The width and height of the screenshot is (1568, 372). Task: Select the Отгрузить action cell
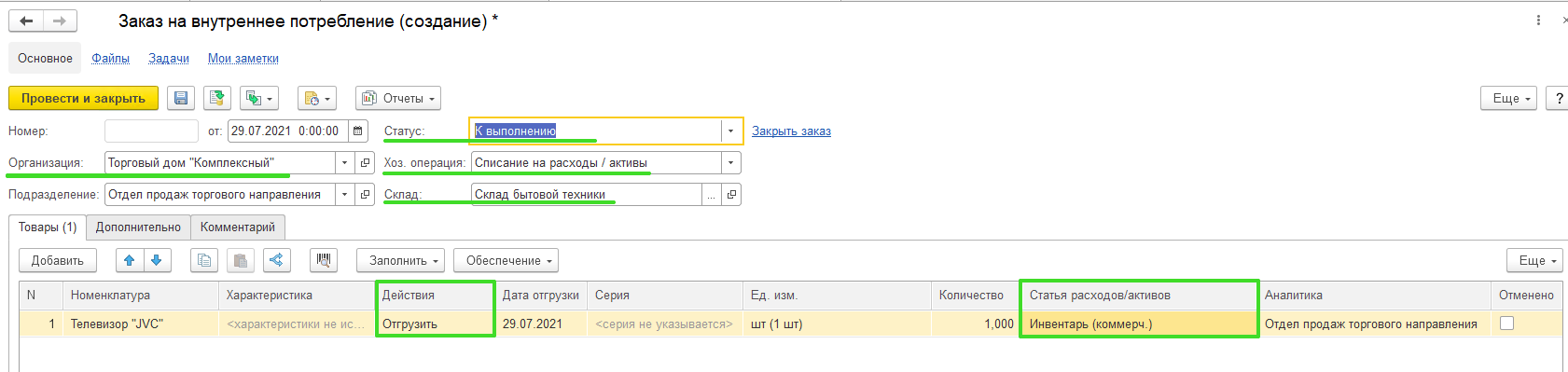[436, 324]
